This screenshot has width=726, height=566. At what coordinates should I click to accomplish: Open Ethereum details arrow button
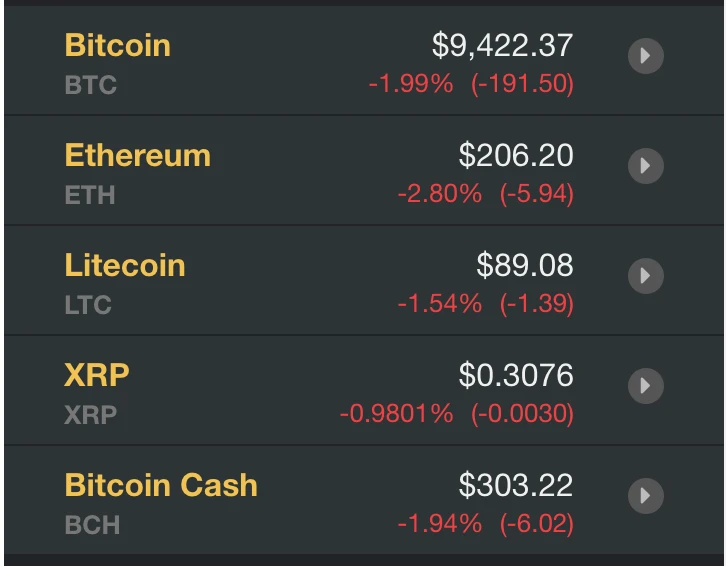pos(646,166)
